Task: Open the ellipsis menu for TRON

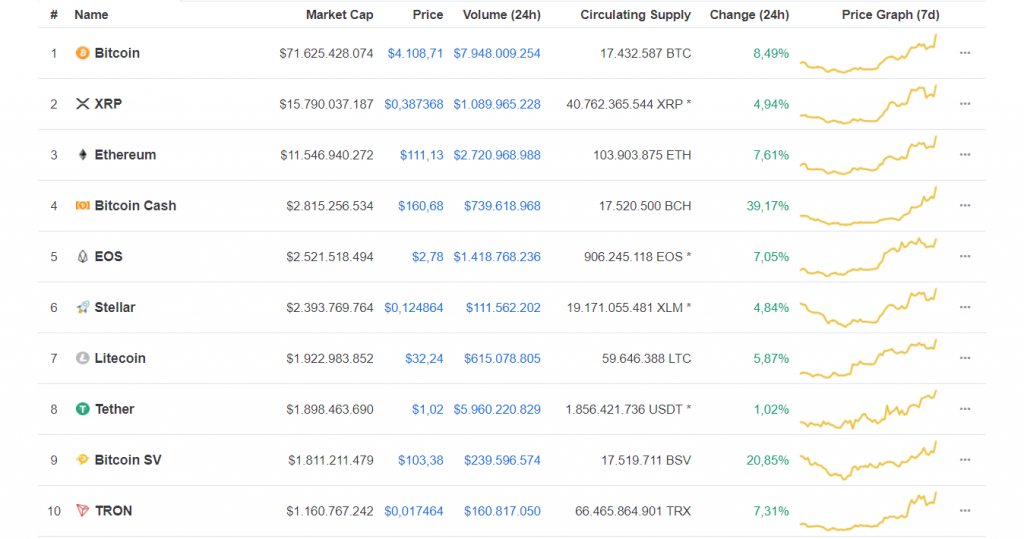Action: [964, 511]
